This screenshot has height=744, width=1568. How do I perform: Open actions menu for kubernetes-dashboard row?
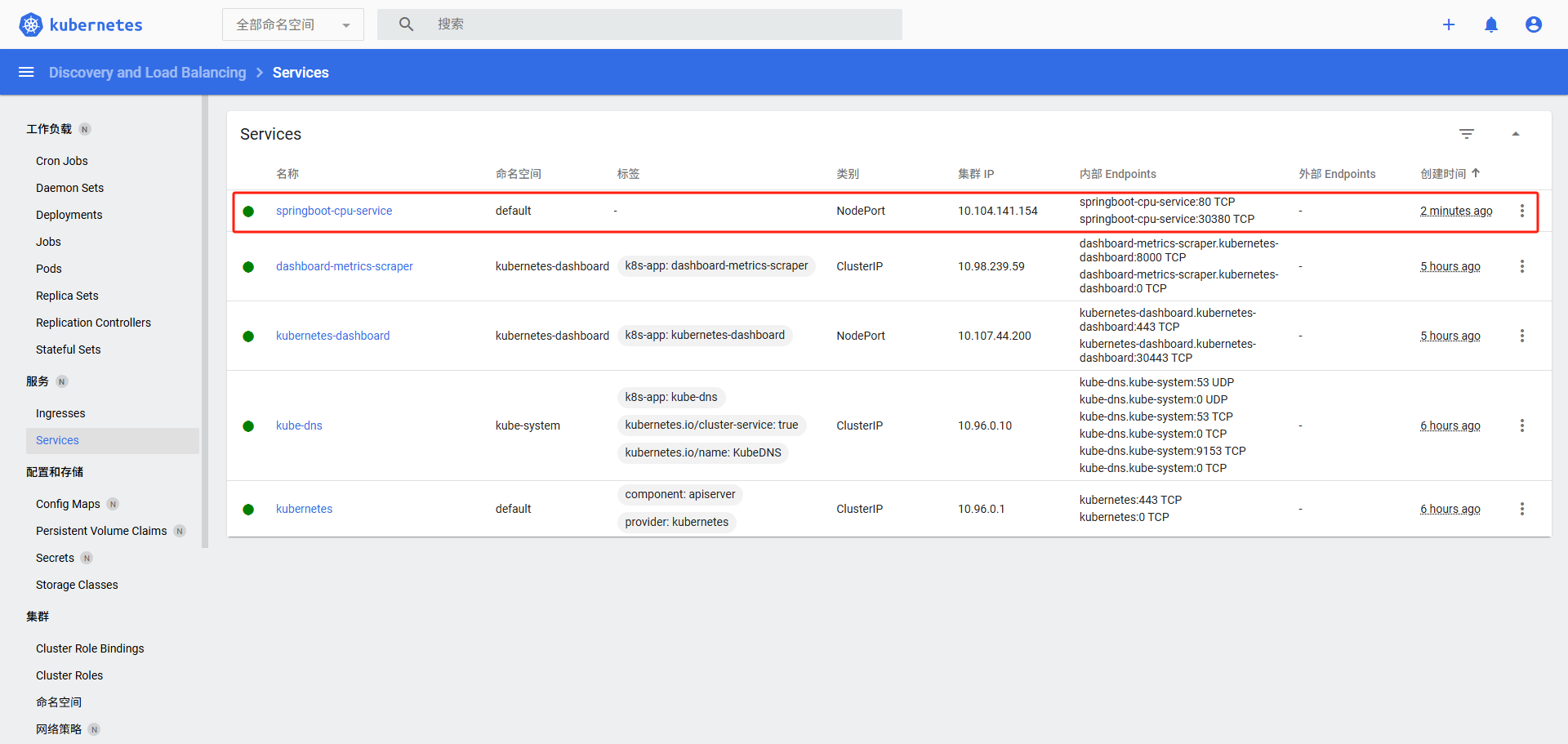pyautogui.click(x=1522, y=336)
